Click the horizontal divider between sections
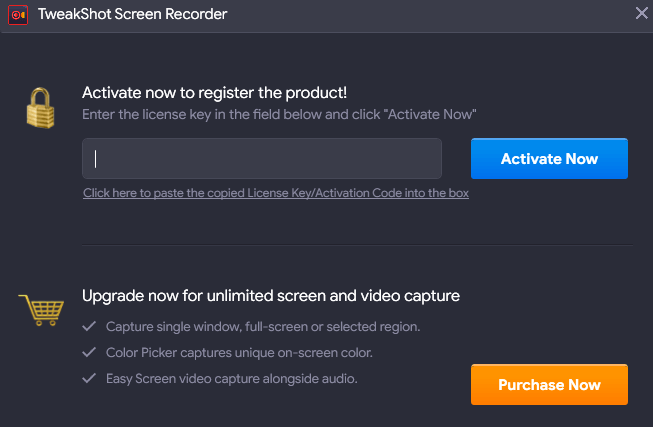 click(x=356, y=244)
